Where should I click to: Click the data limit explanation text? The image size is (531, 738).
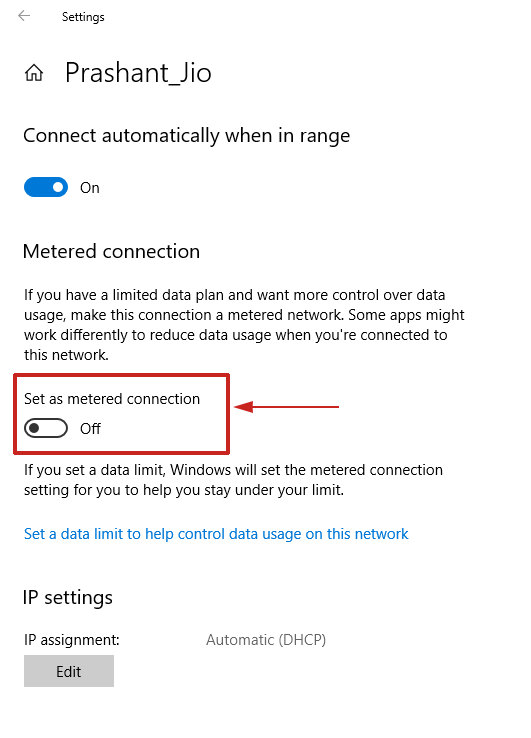click(x=233, y=480)
